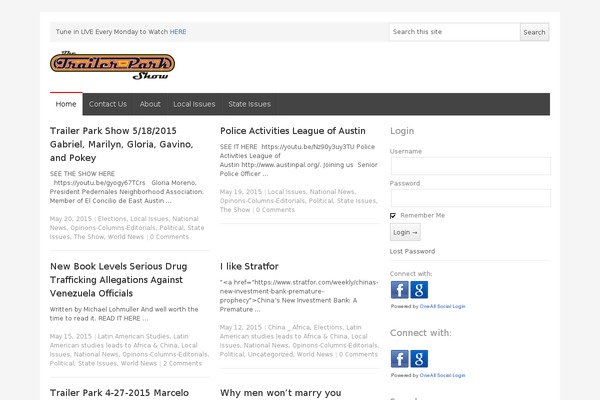Viewport: 600px width, 400px height.
Task: Open the State Issues menu item
Action: (249, 104)
